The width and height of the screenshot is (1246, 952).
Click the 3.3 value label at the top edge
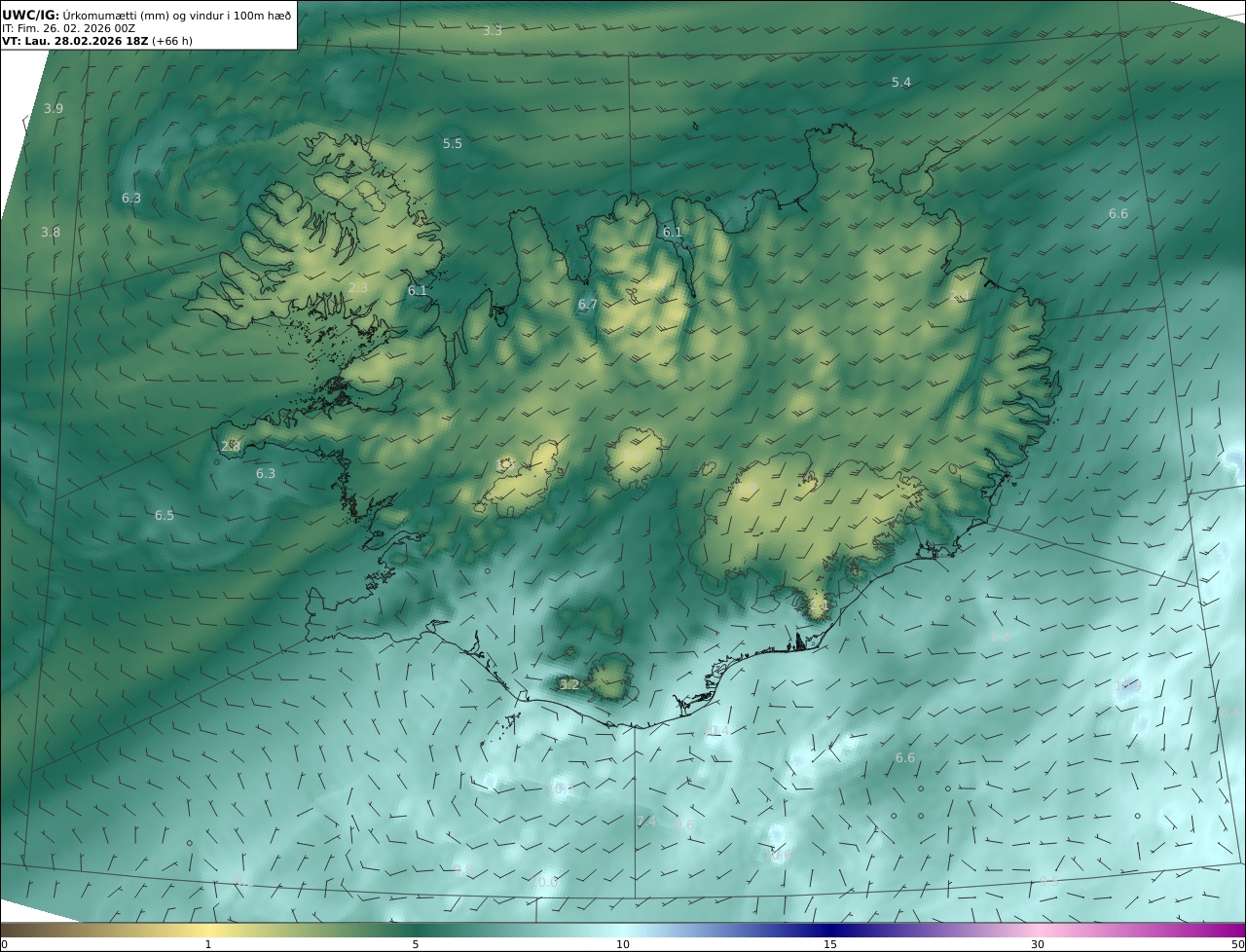(493, 31)
